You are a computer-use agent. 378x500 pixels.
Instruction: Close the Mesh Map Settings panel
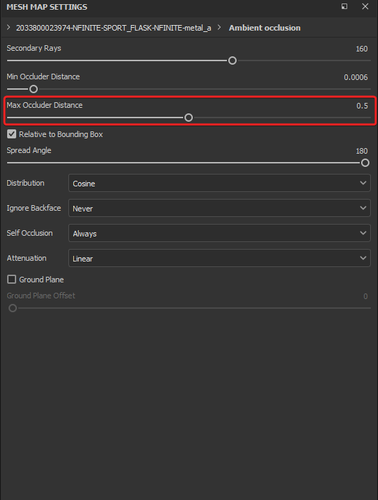365,6
